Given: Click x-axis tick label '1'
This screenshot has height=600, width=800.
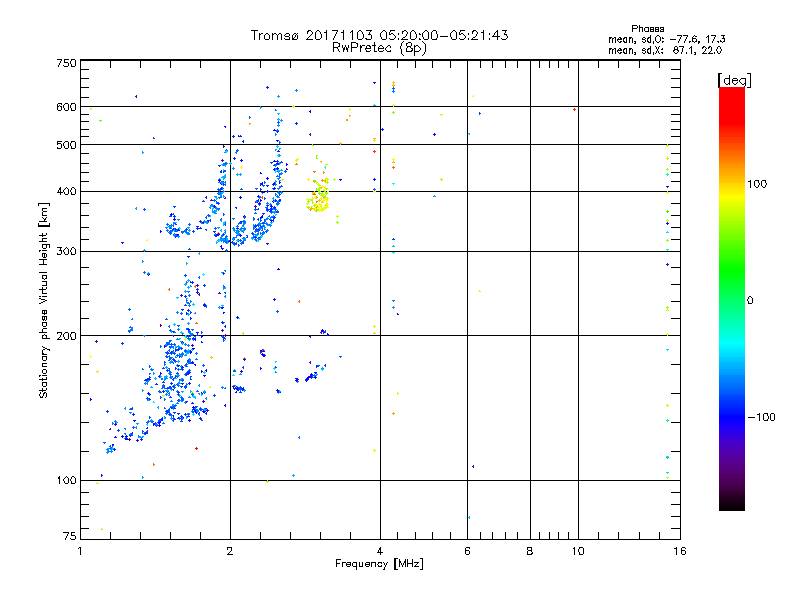Looking at the screenshot, I should (80, 551).
